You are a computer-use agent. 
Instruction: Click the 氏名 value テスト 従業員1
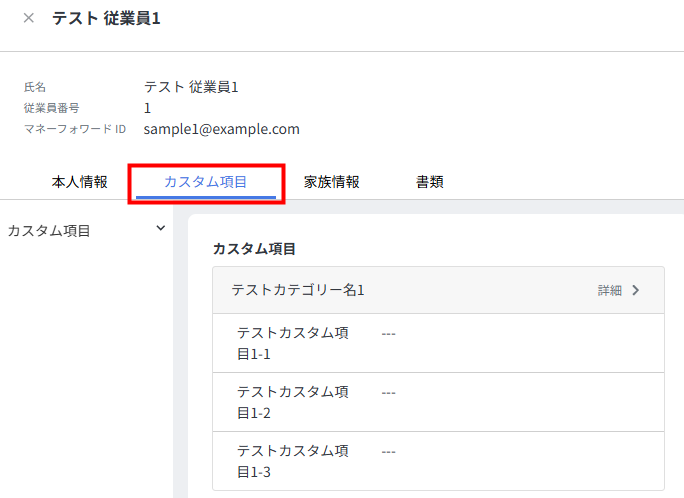[x=191, y=87]
